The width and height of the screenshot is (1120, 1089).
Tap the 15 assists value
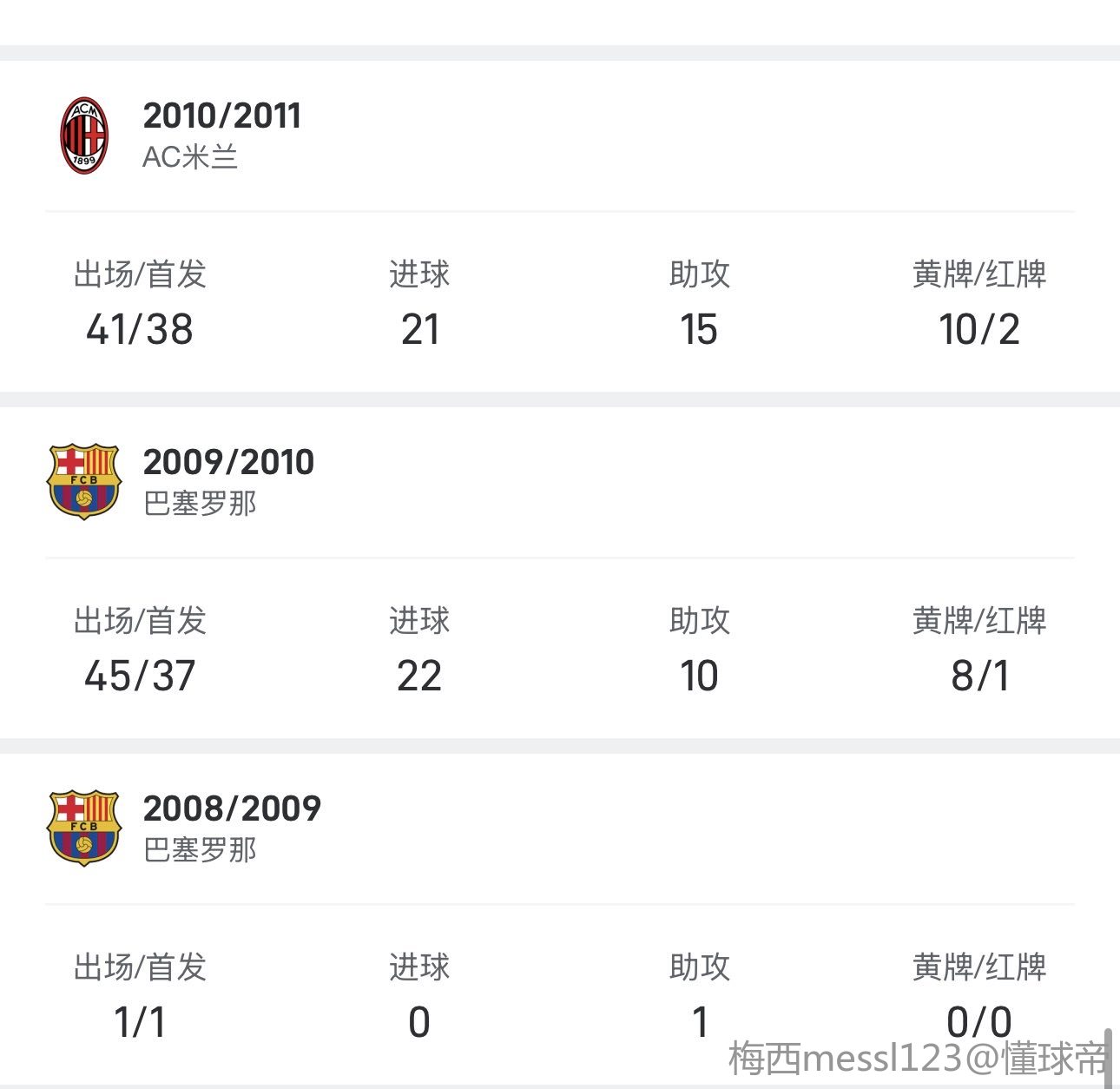pos(699,330)
